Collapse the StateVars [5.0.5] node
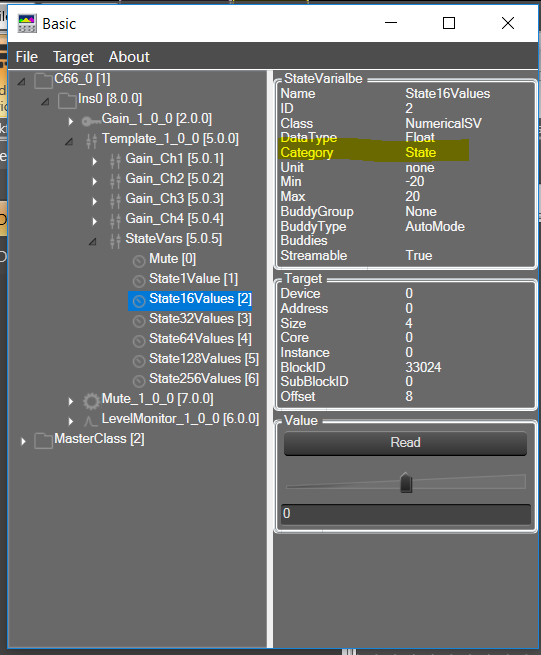Viewport: 541px width, 655px height. tap(93, 242)
